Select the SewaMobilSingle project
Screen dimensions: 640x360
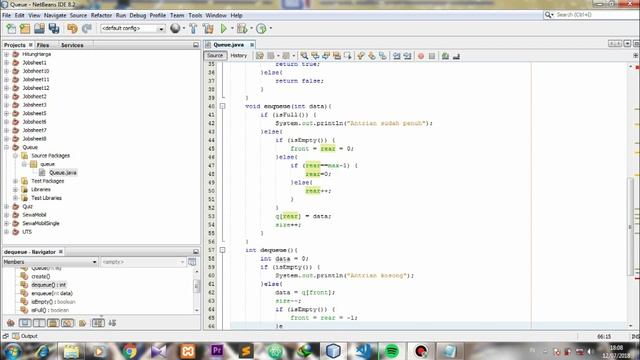(x=41, y=223)
